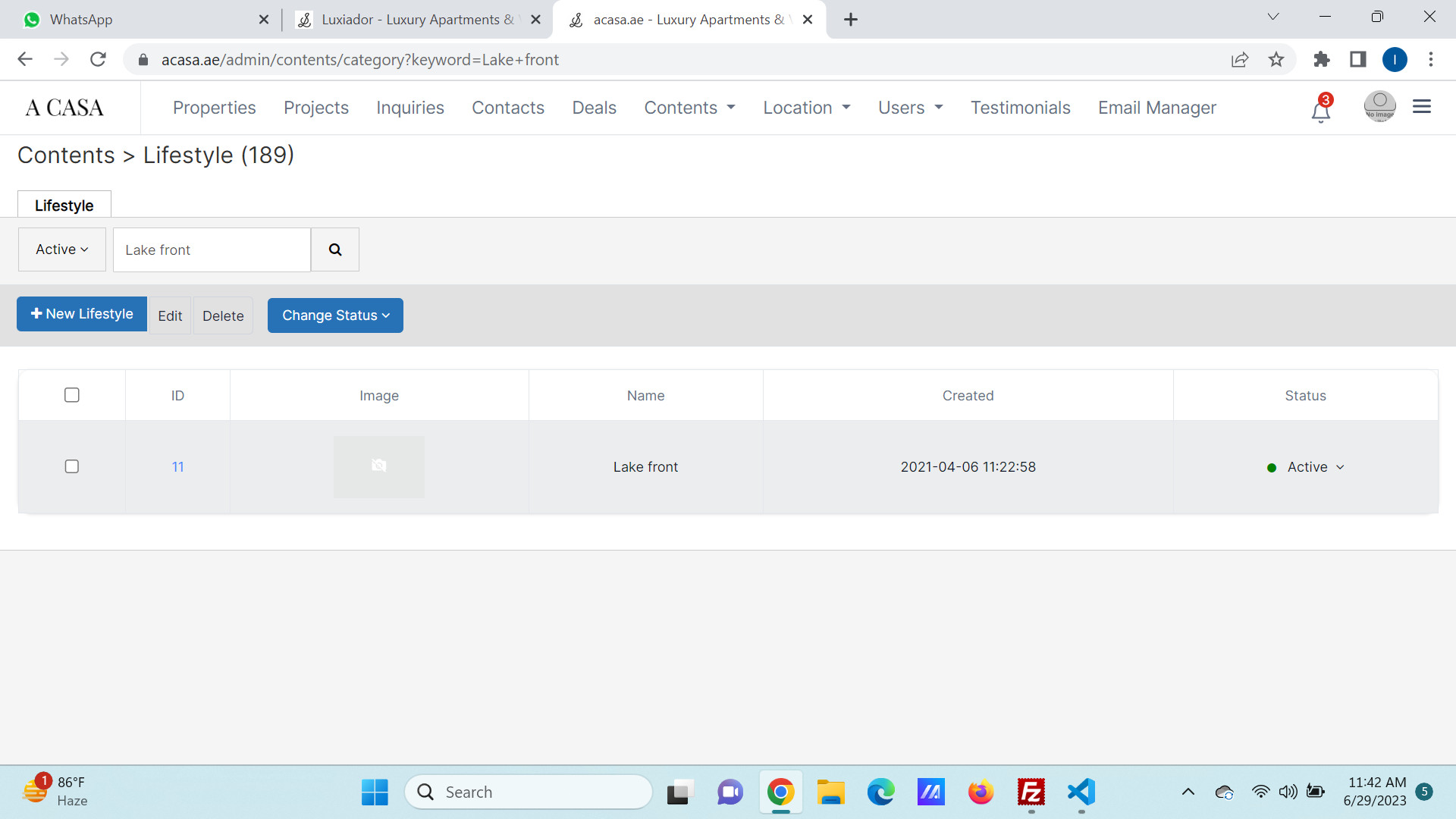Open the hamburger menu icon
Screen dimensions: 1456x819
pos(1421,107)
